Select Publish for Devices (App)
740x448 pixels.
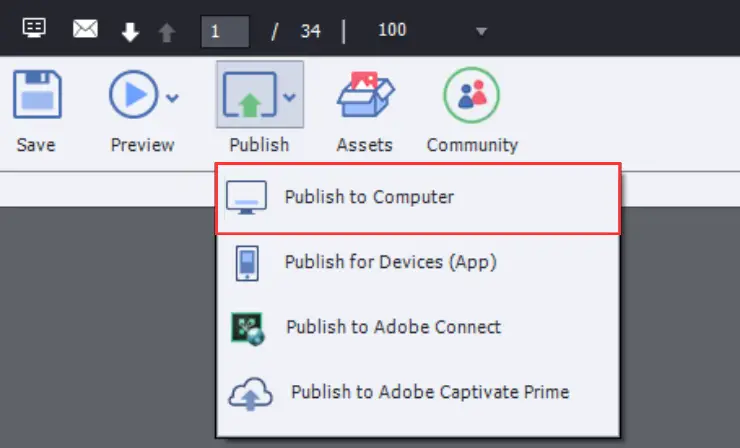pyautogui.click(x=418, y=262)
